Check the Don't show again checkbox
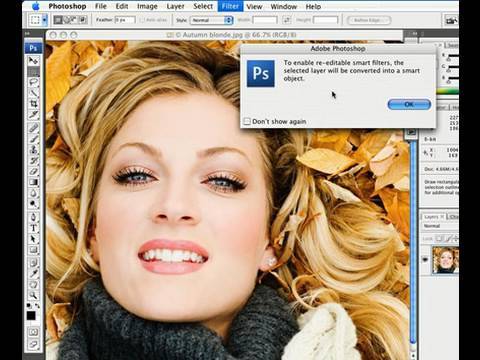The height and width of the screenshot is (360, 480). pos(247,121)
